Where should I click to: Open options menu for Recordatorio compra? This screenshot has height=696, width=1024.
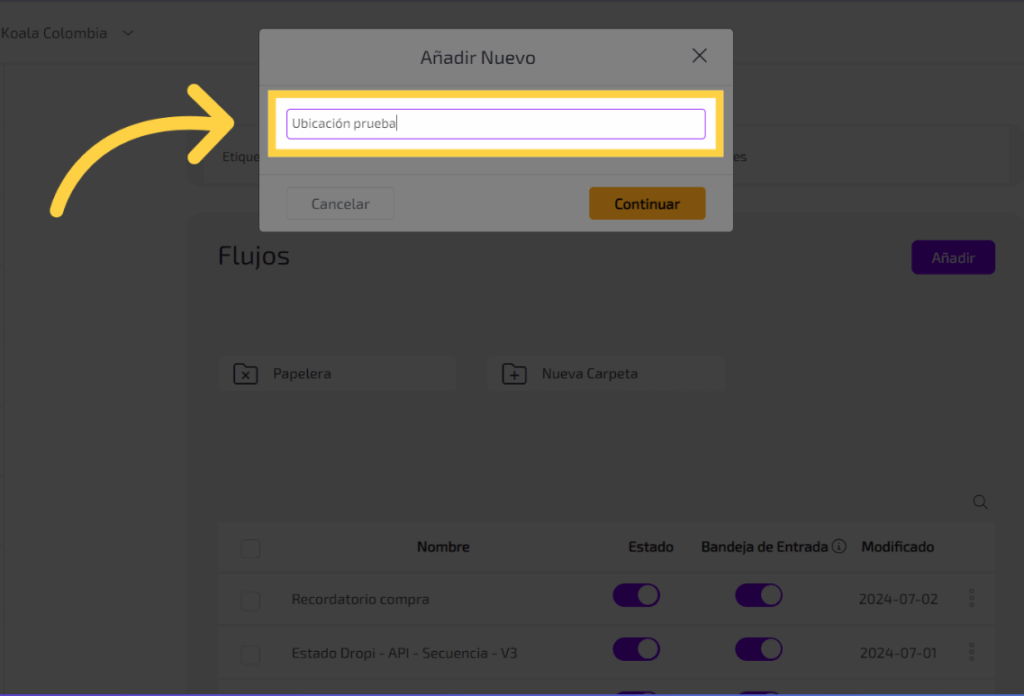[x=972, y=599]
